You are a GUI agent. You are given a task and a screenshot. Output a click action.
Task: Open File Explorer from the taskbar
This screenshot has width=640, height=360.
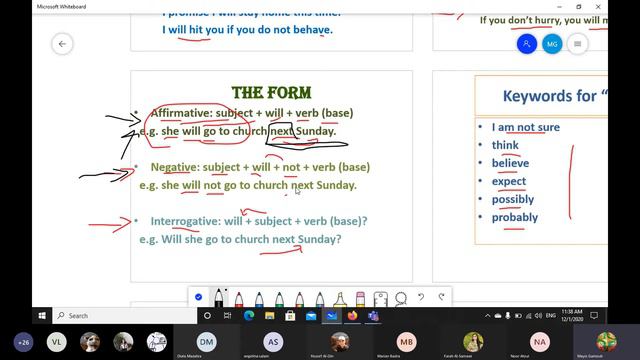point(270,316)
